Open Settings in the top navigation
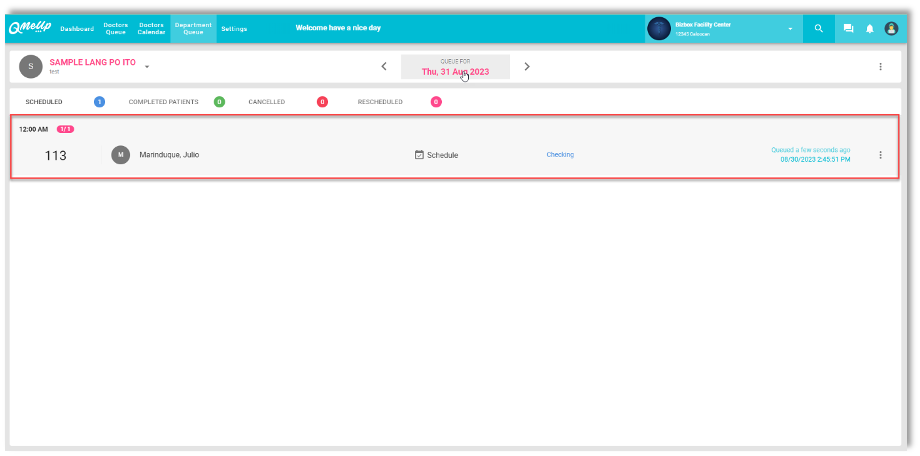920x456 pixels. tap(234, 29)
